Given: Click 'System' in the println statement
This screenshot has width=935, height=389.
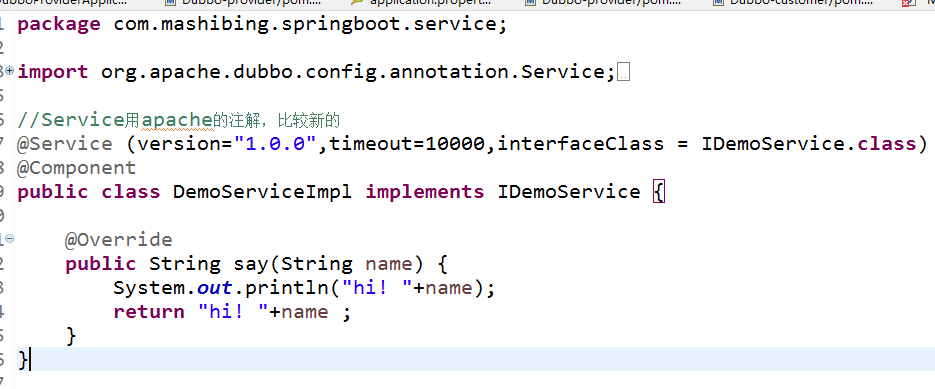Looking at the screenshot, I should click(149, 288).
